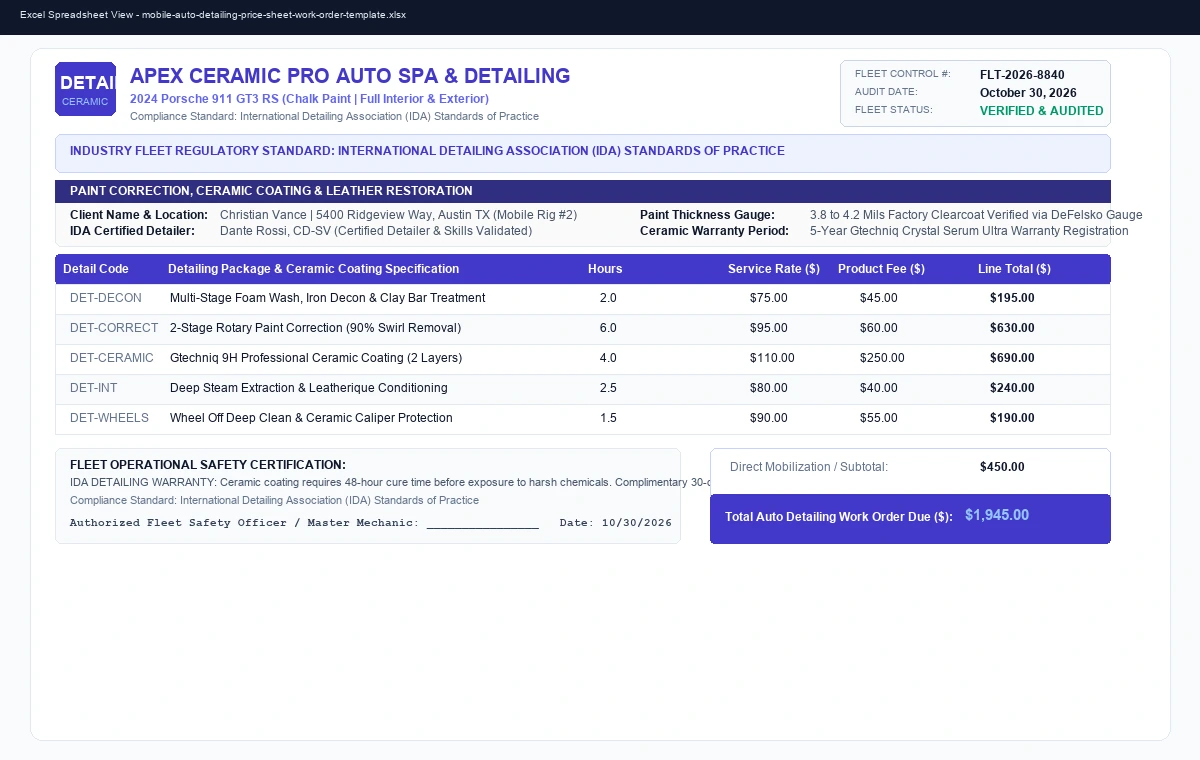
Task: Click the $75.00 service rate cell
Action: 769,298
